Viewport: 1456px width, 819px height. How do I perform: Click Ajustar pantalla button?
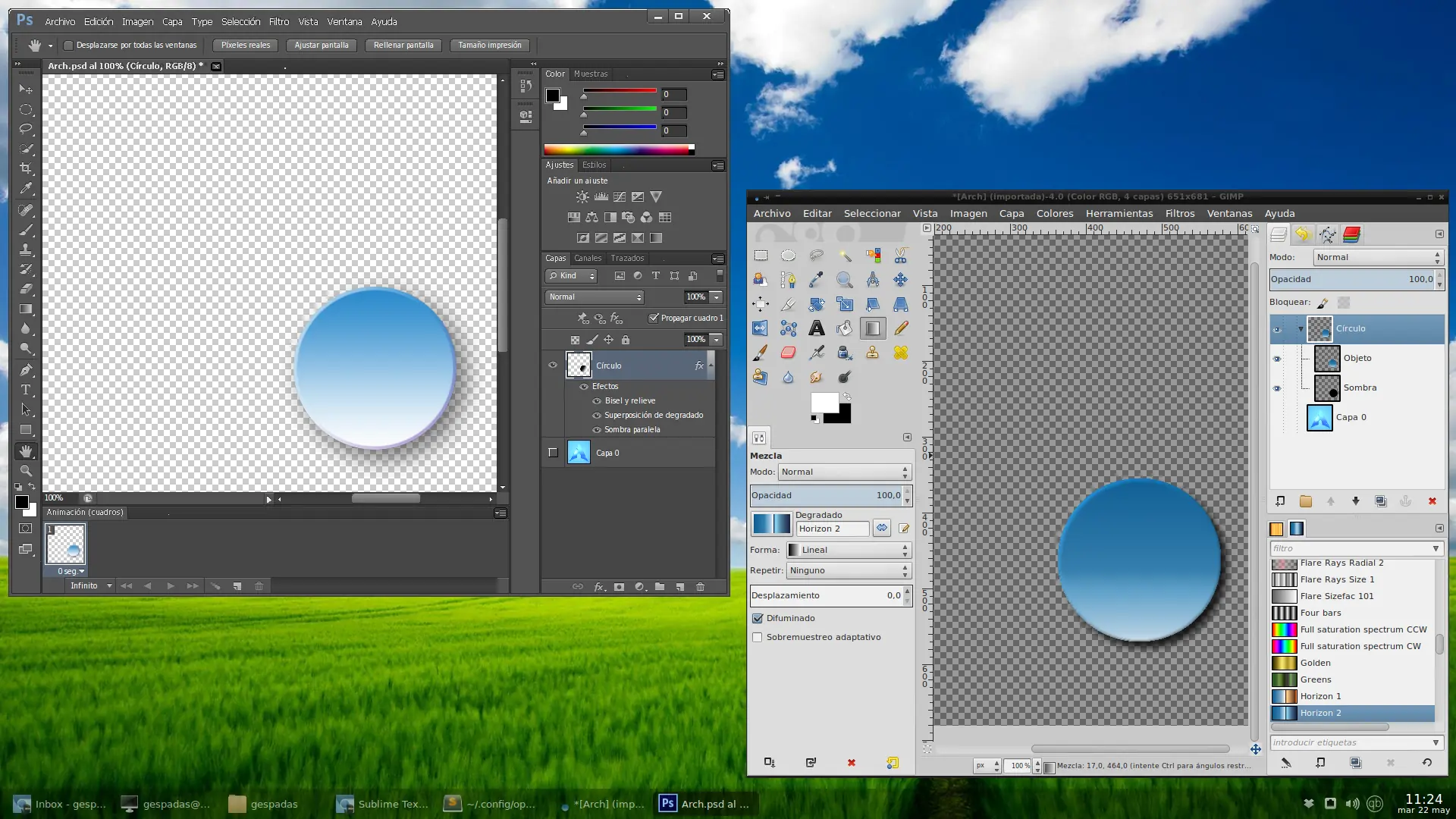click(322, 45)
